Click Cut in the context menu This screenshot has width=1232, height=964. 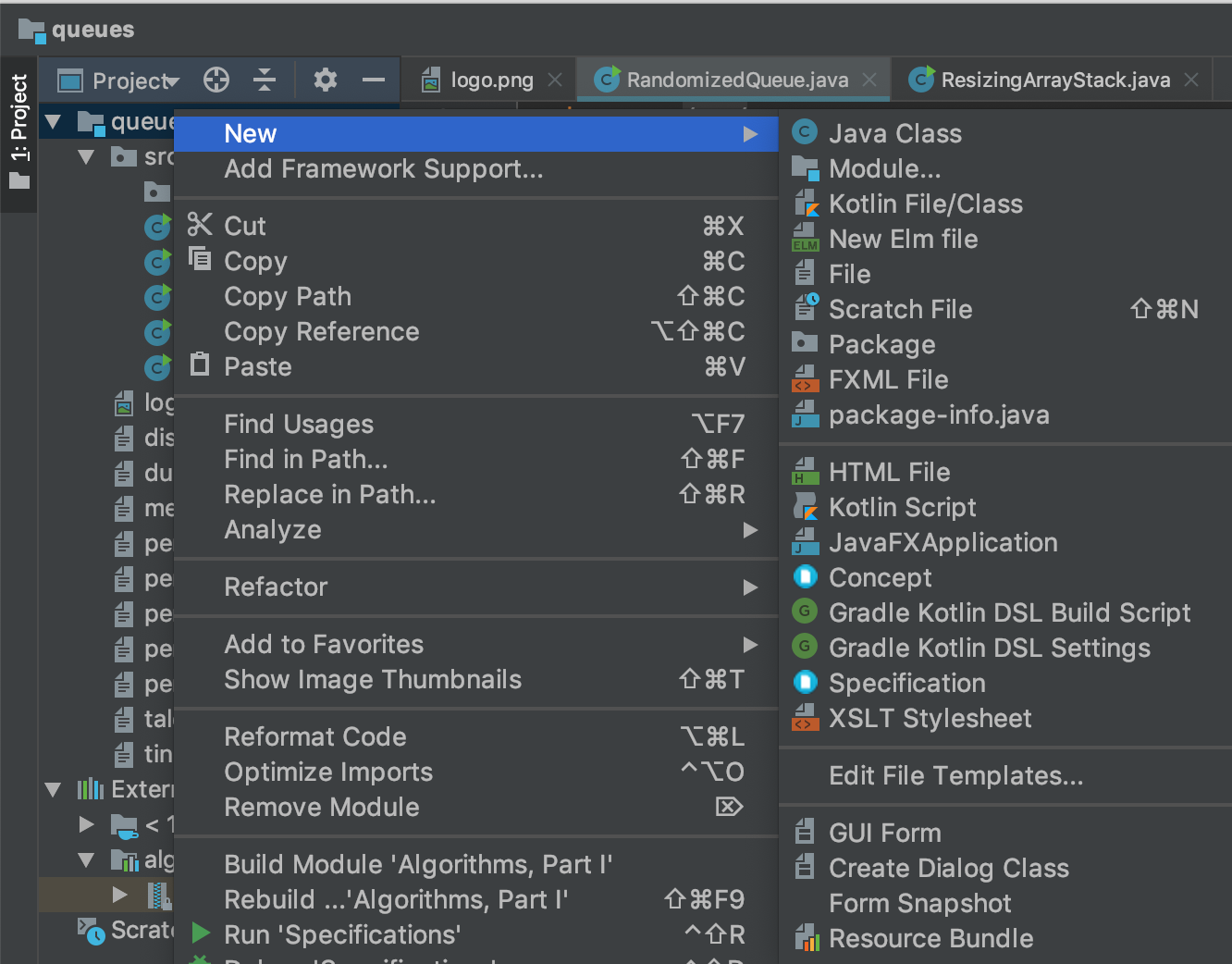[476, 227]
